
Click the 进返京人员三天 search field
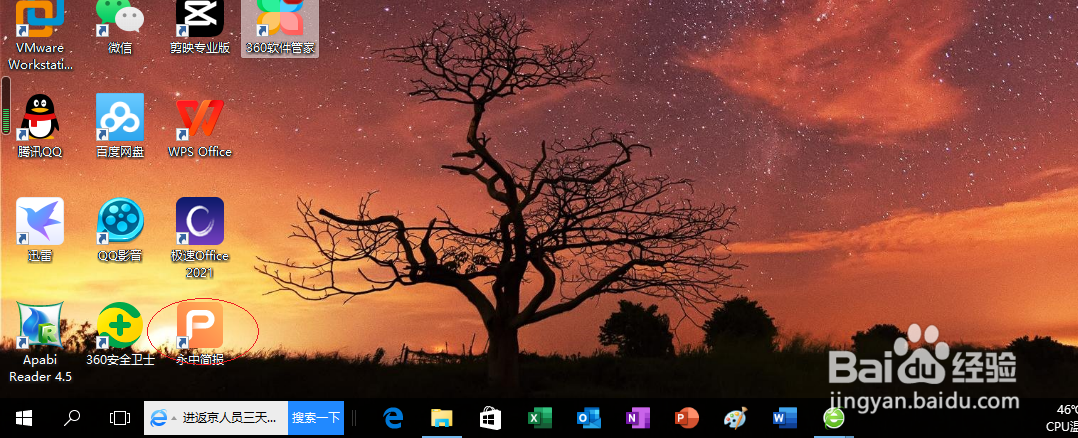[230, 417]
